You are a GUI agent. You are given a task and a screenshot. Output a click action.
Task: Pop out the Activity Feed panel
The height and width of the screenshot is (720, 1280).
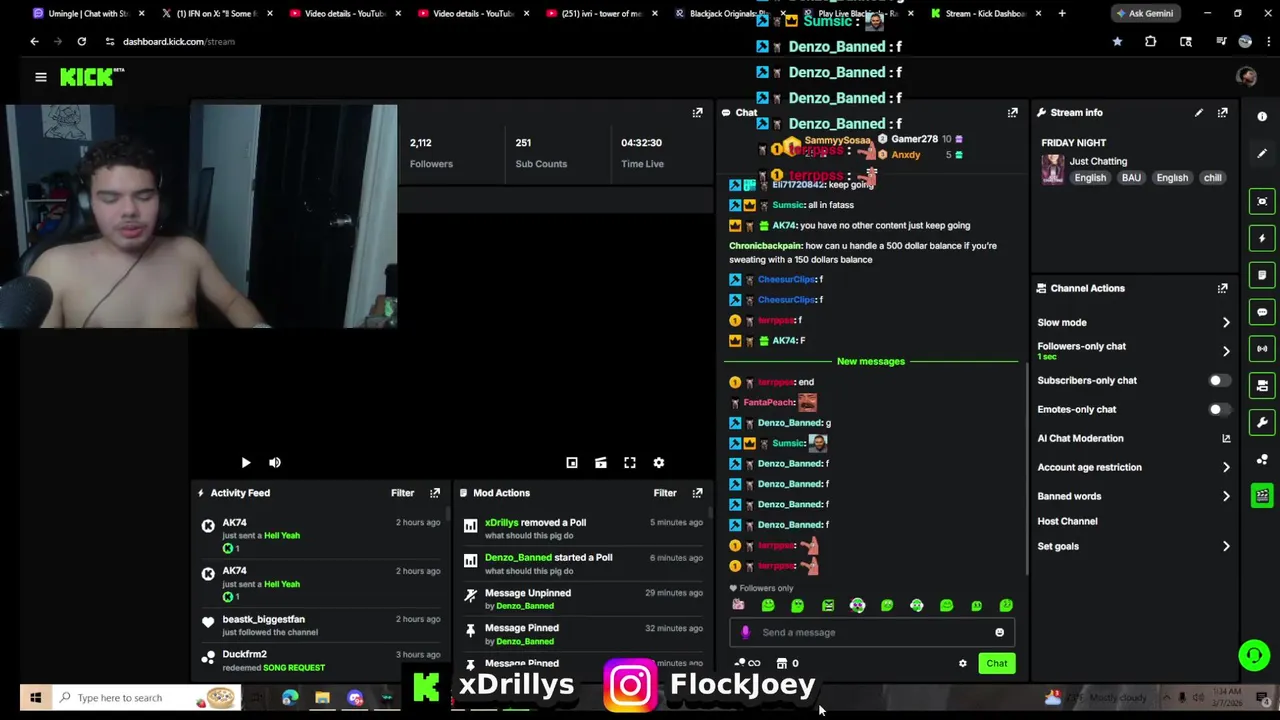435,493
